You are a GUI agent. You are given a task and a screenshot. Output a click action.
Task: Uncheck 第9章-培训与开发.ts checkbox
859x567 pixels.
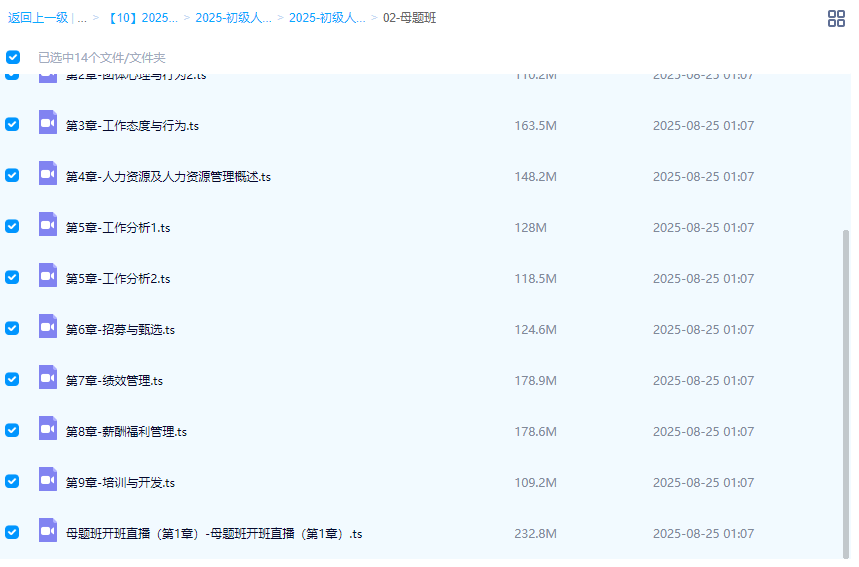[12, 481]
